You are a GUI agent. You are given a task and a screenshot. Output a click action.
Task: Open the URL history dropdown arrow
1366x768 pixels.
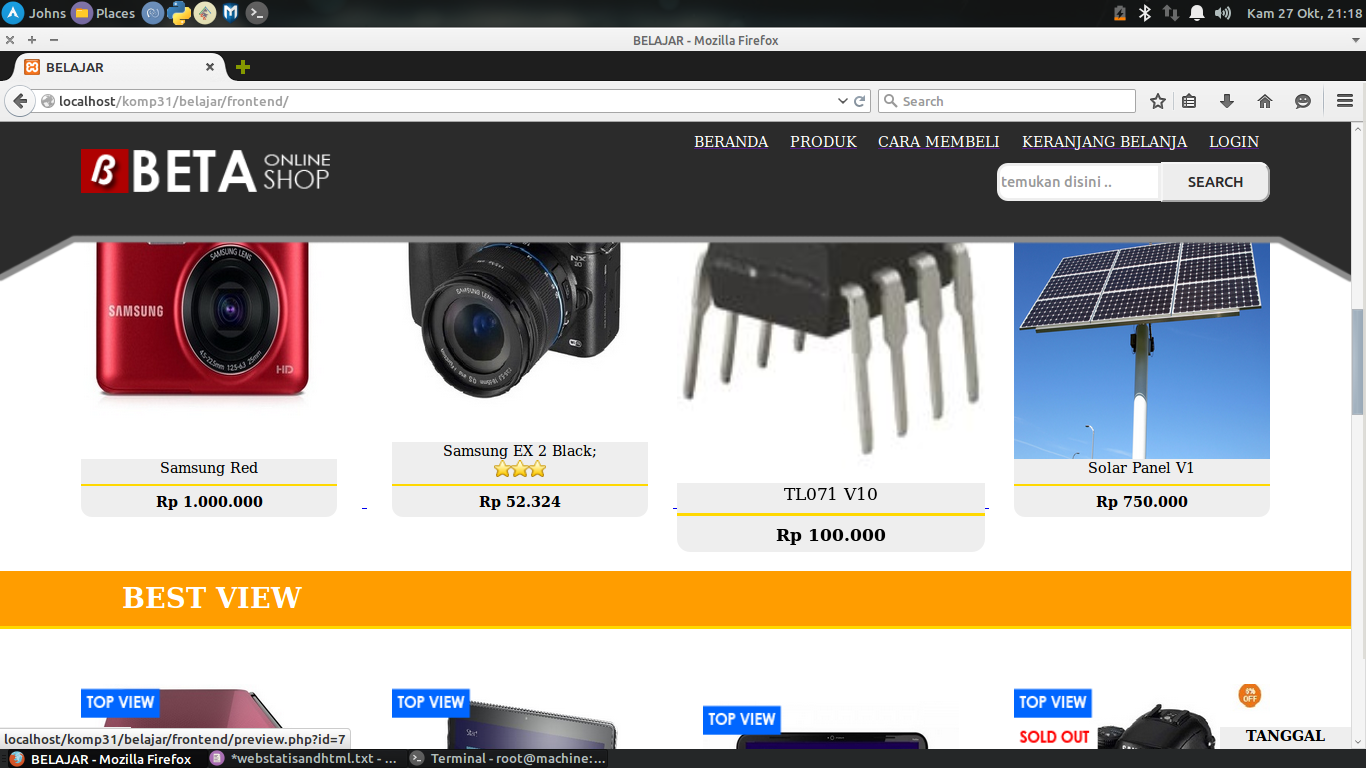click(842, 101)
